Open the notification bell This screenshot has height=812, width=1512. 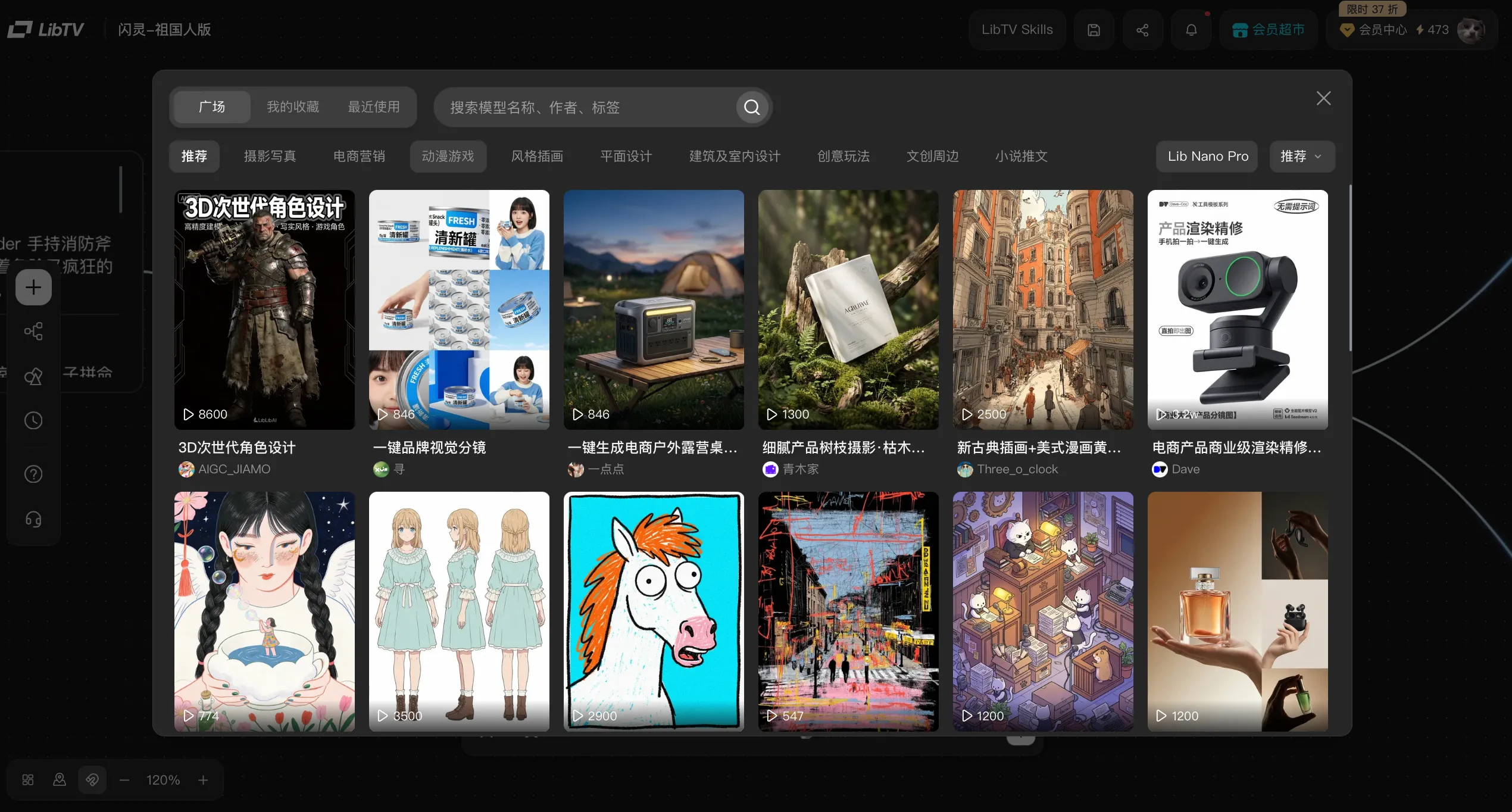[x=1191, y=30]
